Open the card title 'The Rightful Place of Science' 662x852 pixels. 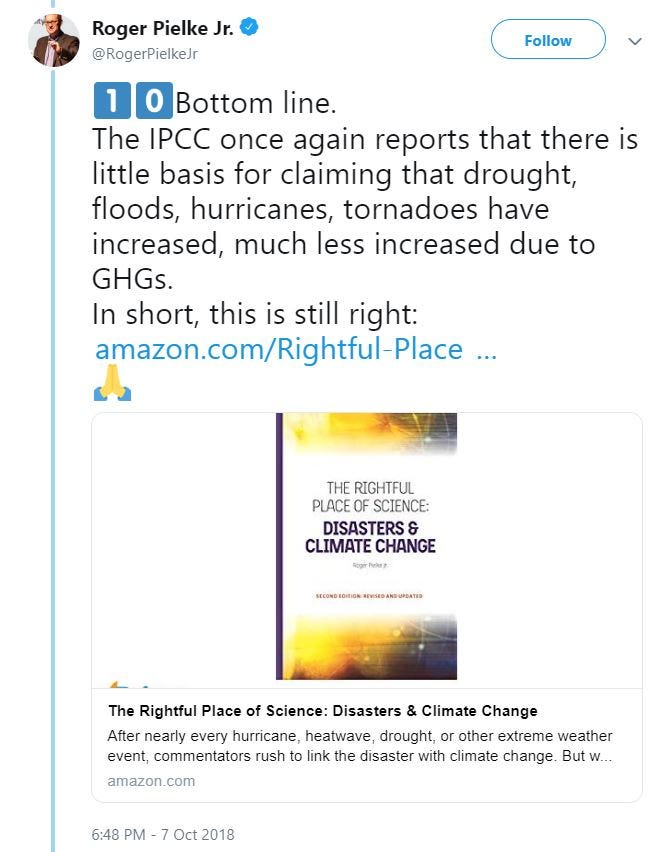coord(322,711)
